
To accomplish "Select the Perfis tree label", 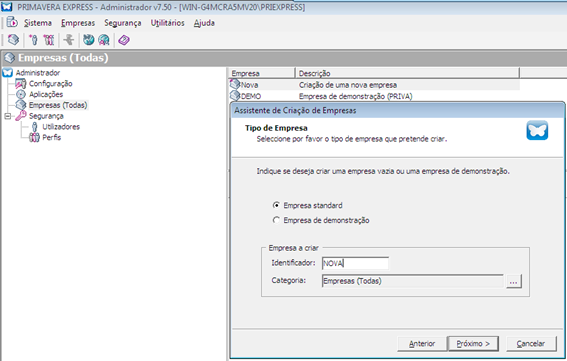I will (x=51, y=137).
